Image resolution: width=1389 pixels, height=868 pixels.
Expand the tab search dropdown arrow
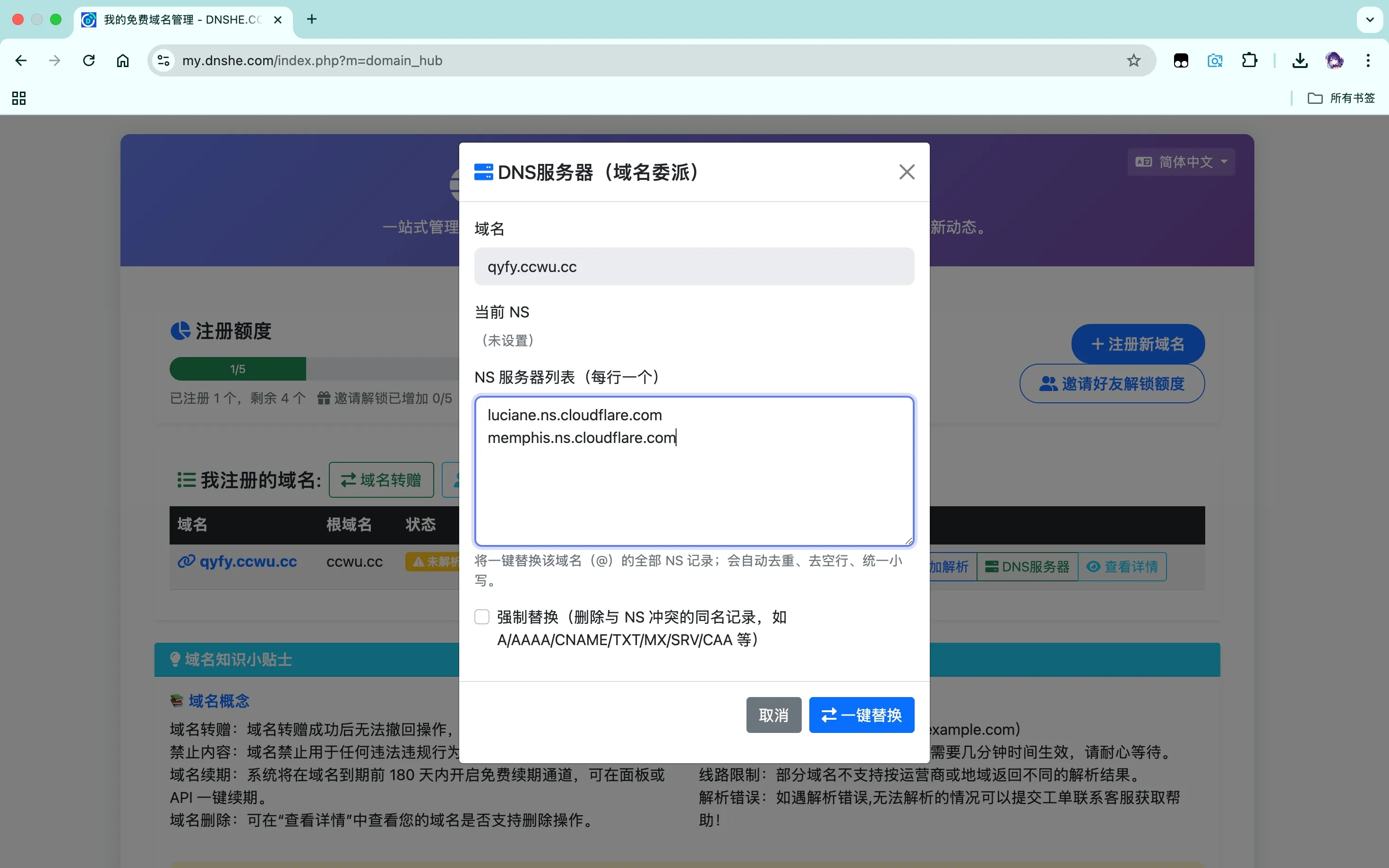tap(1370, 19)
